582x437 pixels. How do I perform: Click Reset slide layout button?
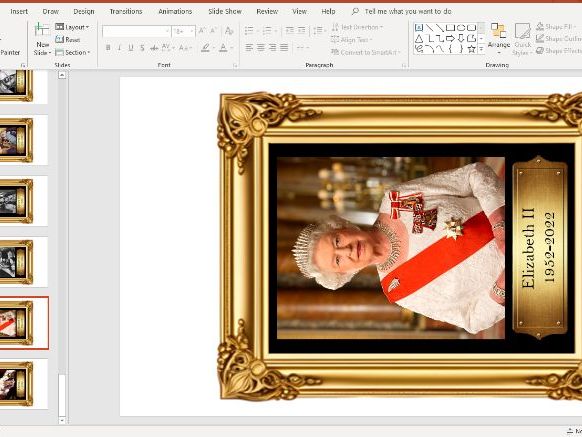click(68, 39)
